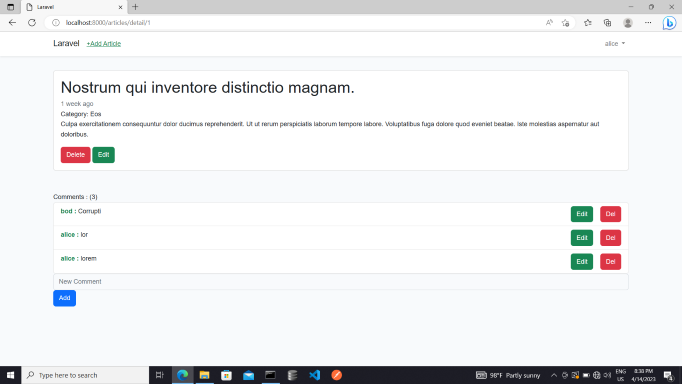Open the Windows Start menu
Image resolution: width=682 pixels, height=384 pixels.
point(10,375)
